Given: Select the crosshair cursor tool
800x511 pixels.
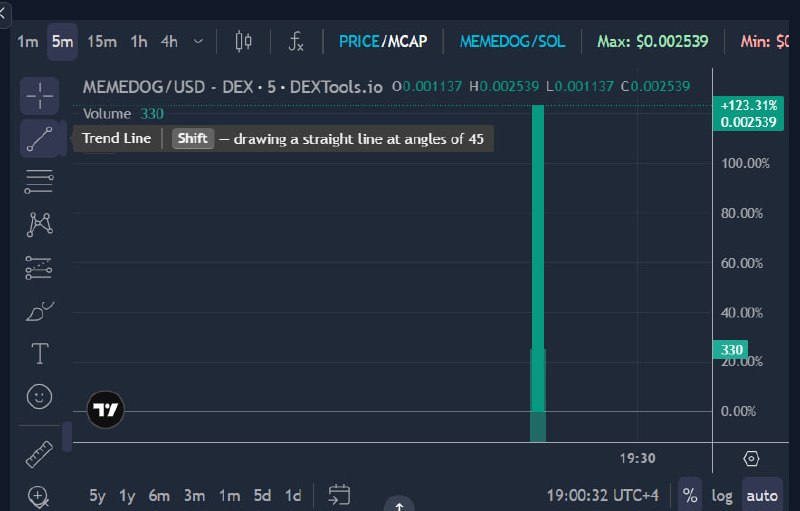Looking at the screenshot, I should 39,95.
